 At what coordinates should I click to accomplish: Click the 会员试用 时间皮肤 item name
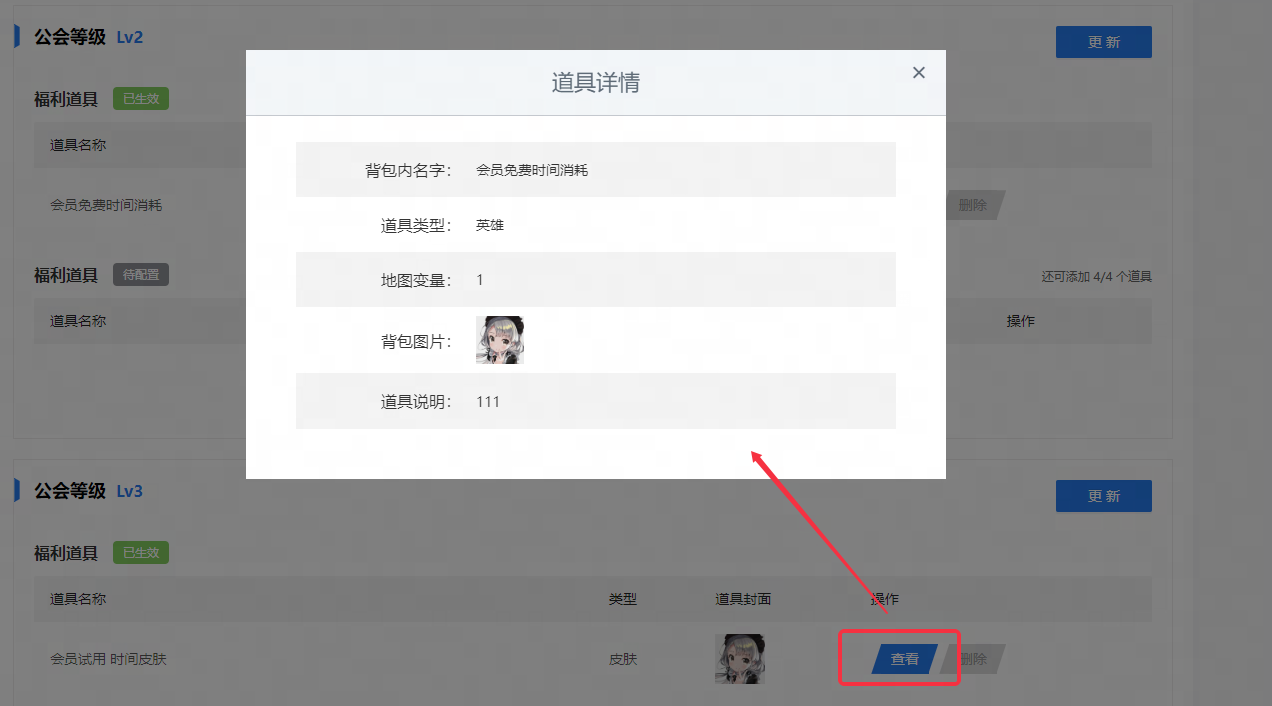109,659
